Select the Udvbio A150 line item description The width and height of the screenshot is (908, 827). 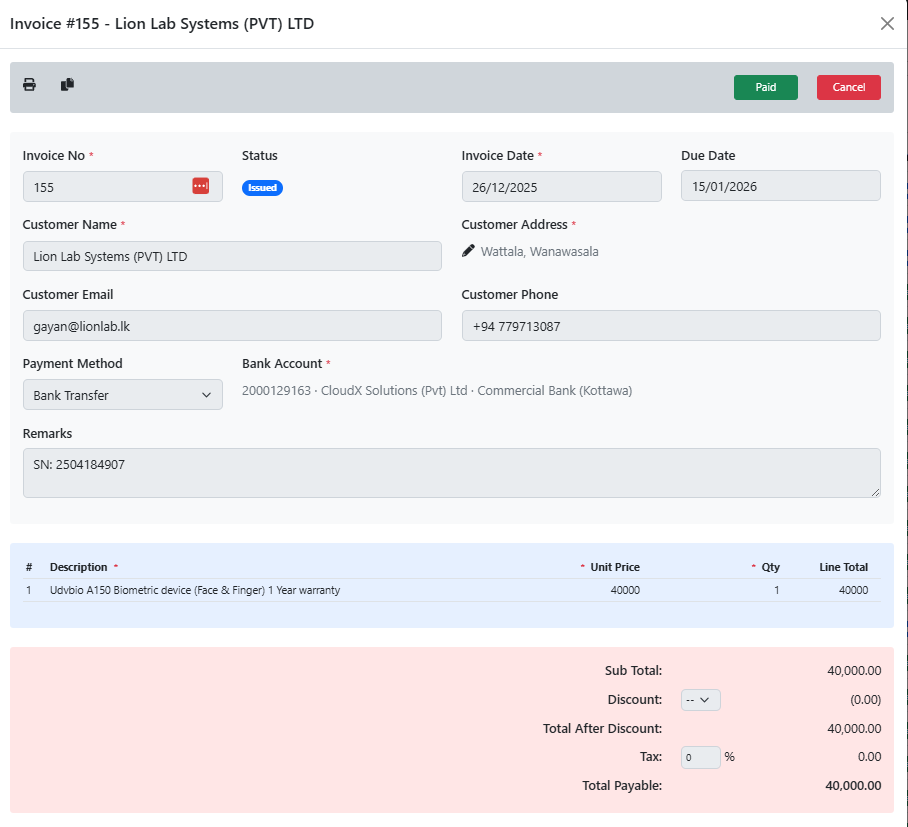pos(196,590)
